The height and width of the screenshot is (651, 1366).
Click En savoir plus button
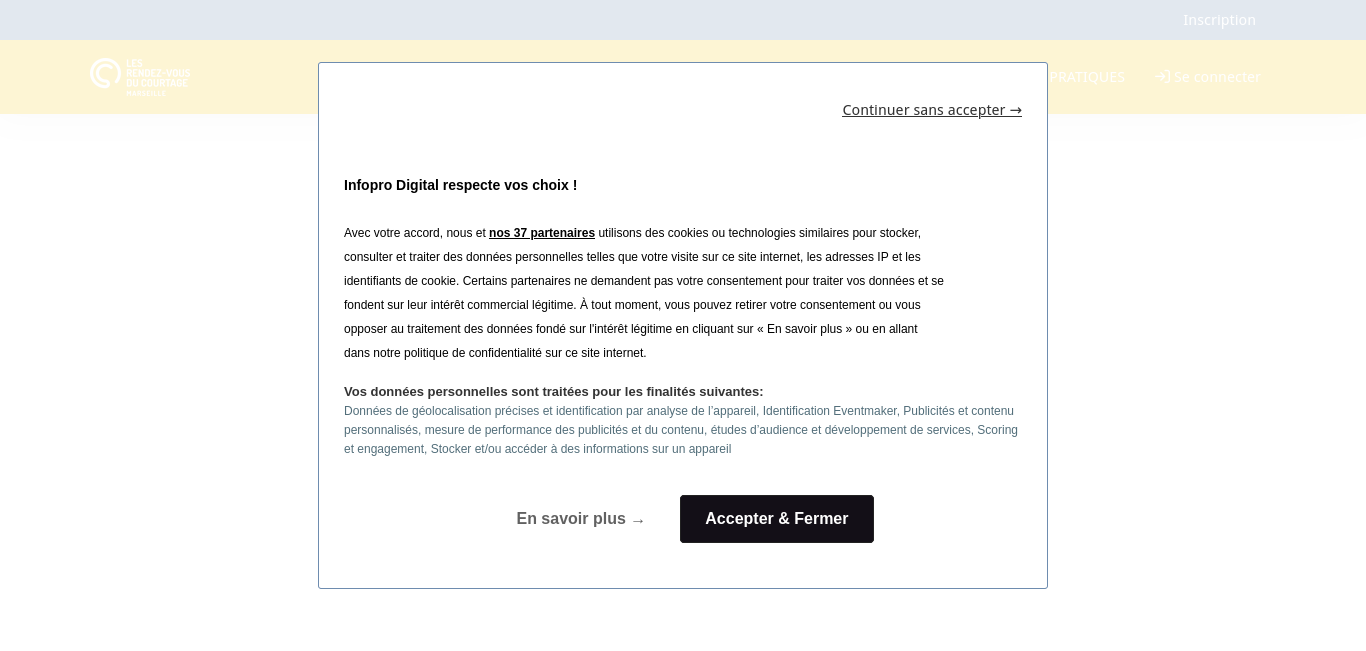pos(581,519)
